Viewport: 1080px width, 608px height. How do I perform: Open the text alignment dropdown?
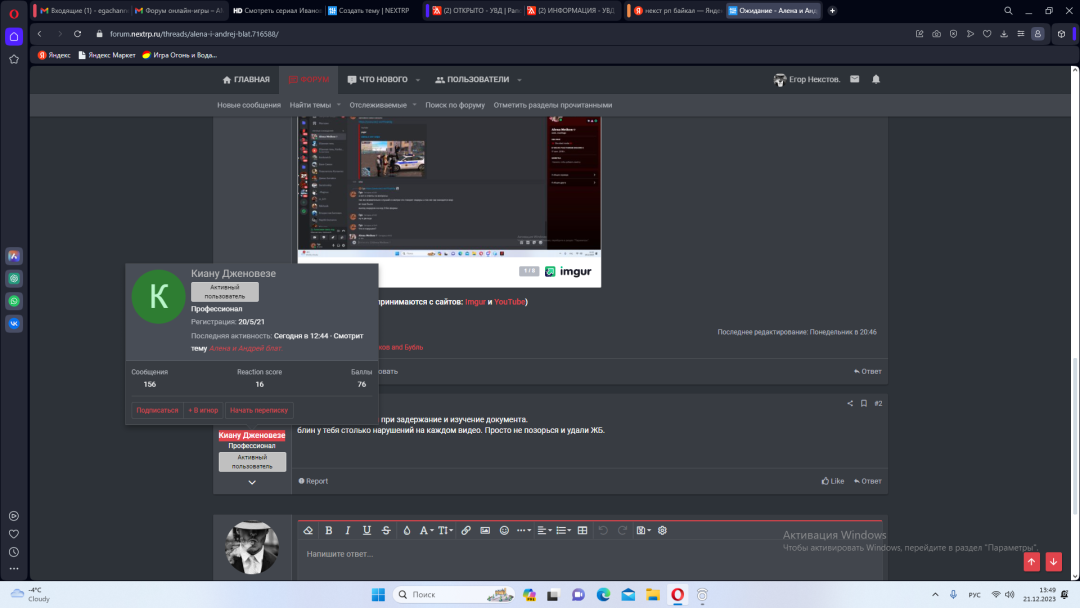pos(544,530)
